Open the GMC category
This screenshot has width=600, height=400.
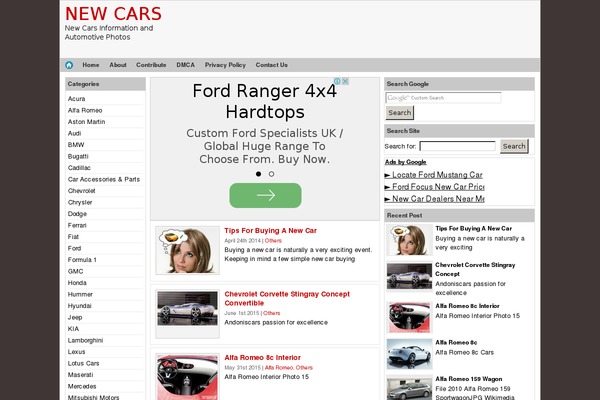pyautogui.click(x=75, y=271)
